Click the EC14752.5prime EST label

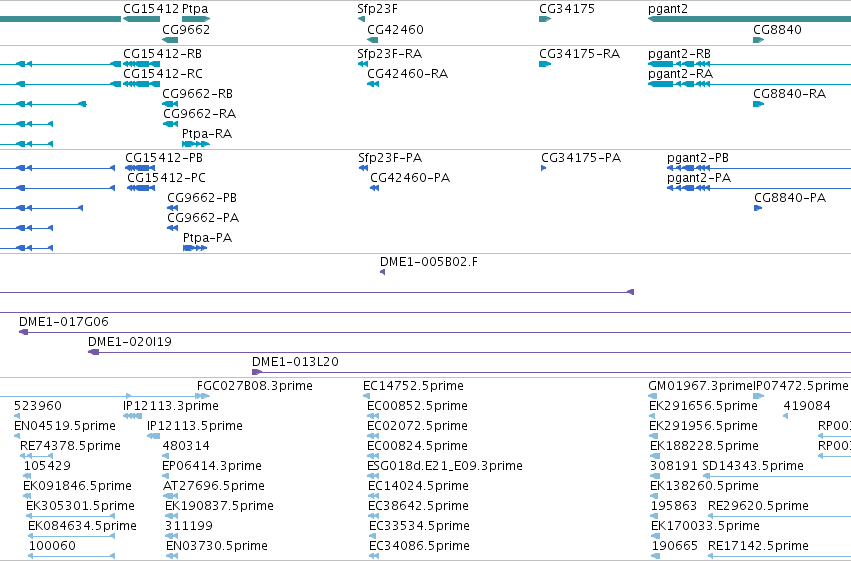coord(413,386)
